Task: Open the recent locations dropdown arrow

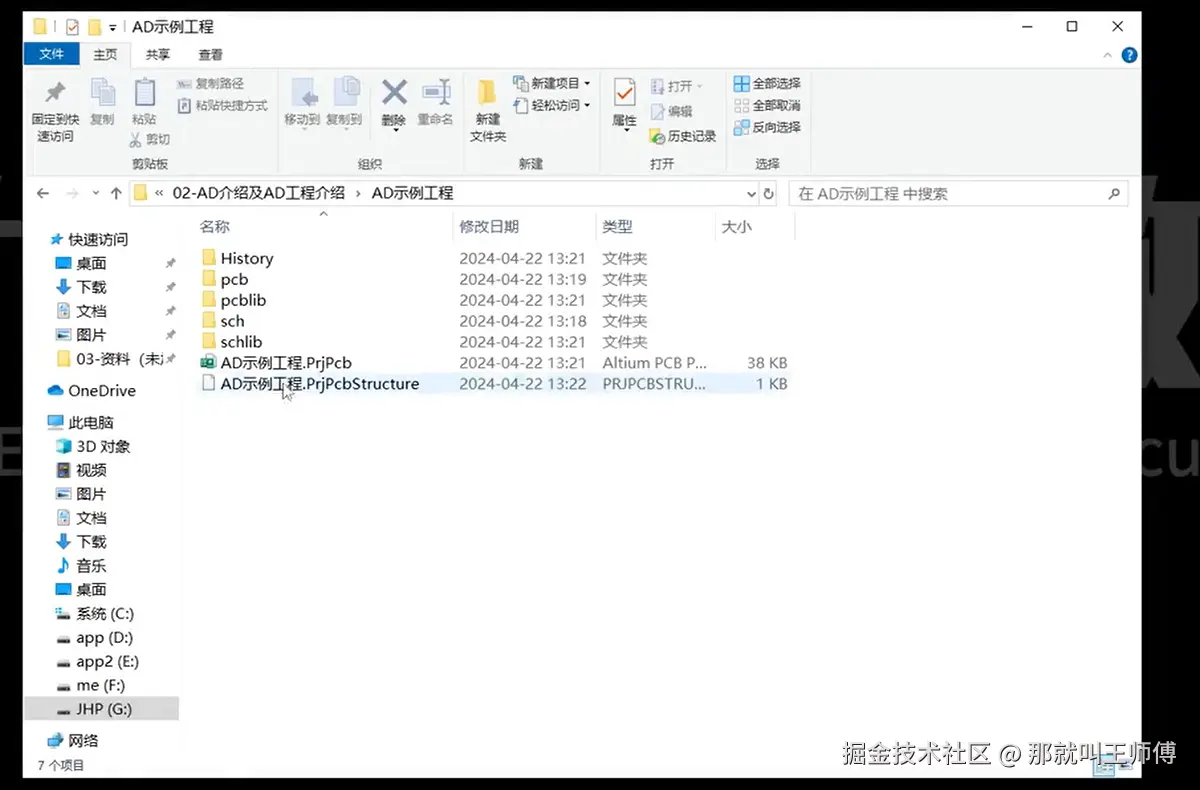Action: [x=95, y=193]
